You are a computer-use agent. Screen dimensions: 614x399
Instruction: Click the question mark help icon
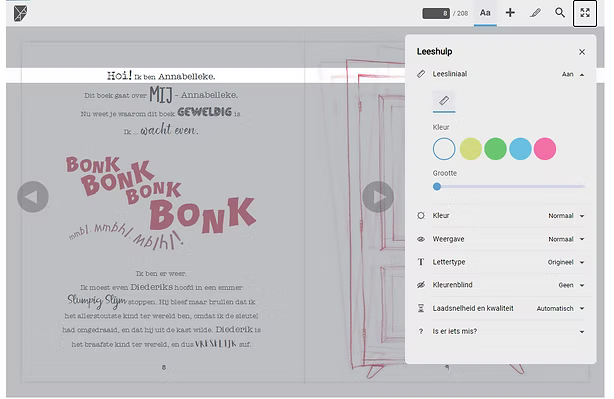tap(421, 332)
